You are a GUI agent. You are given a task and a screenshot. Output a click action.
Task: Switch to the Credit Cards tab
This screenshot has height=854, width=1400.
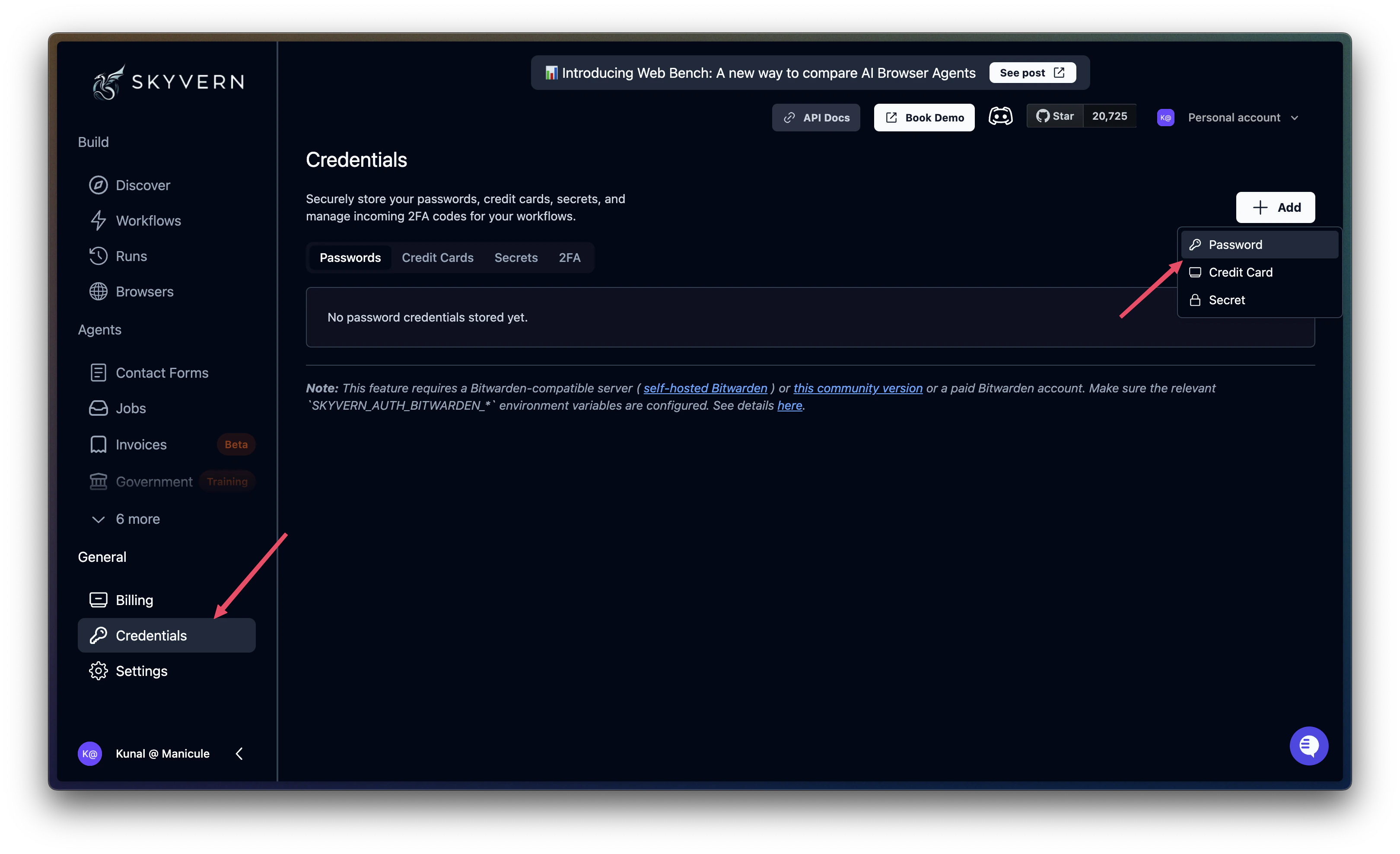coord(437,258)
